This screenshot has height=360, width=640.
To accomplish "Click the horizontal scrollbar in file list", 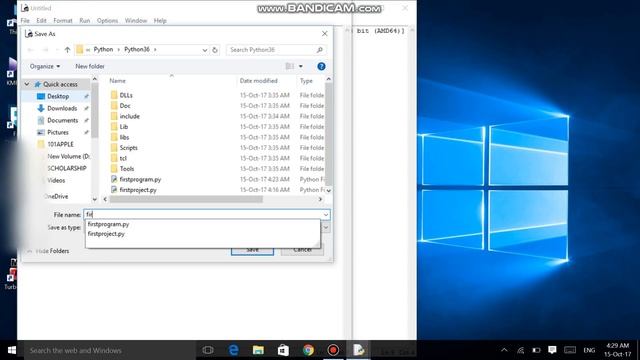I will 186,199.
